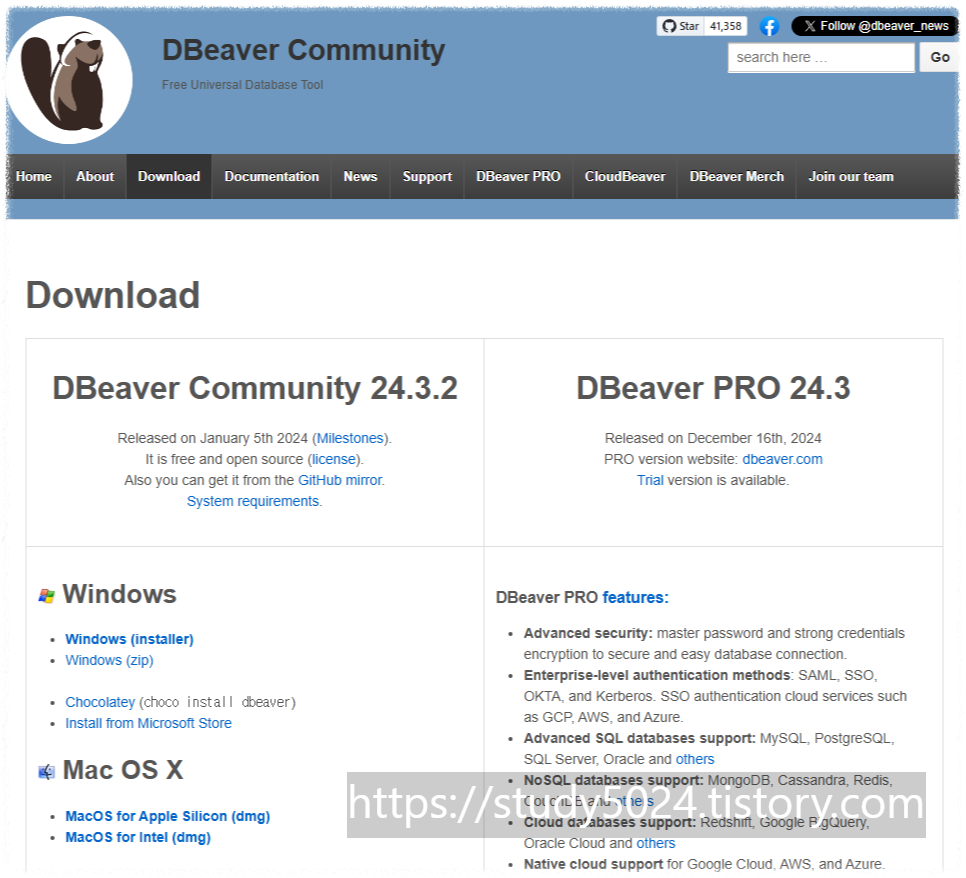966x878 pixels.
Task: Download Windows (zip)
Action: [x=109, y=660]
